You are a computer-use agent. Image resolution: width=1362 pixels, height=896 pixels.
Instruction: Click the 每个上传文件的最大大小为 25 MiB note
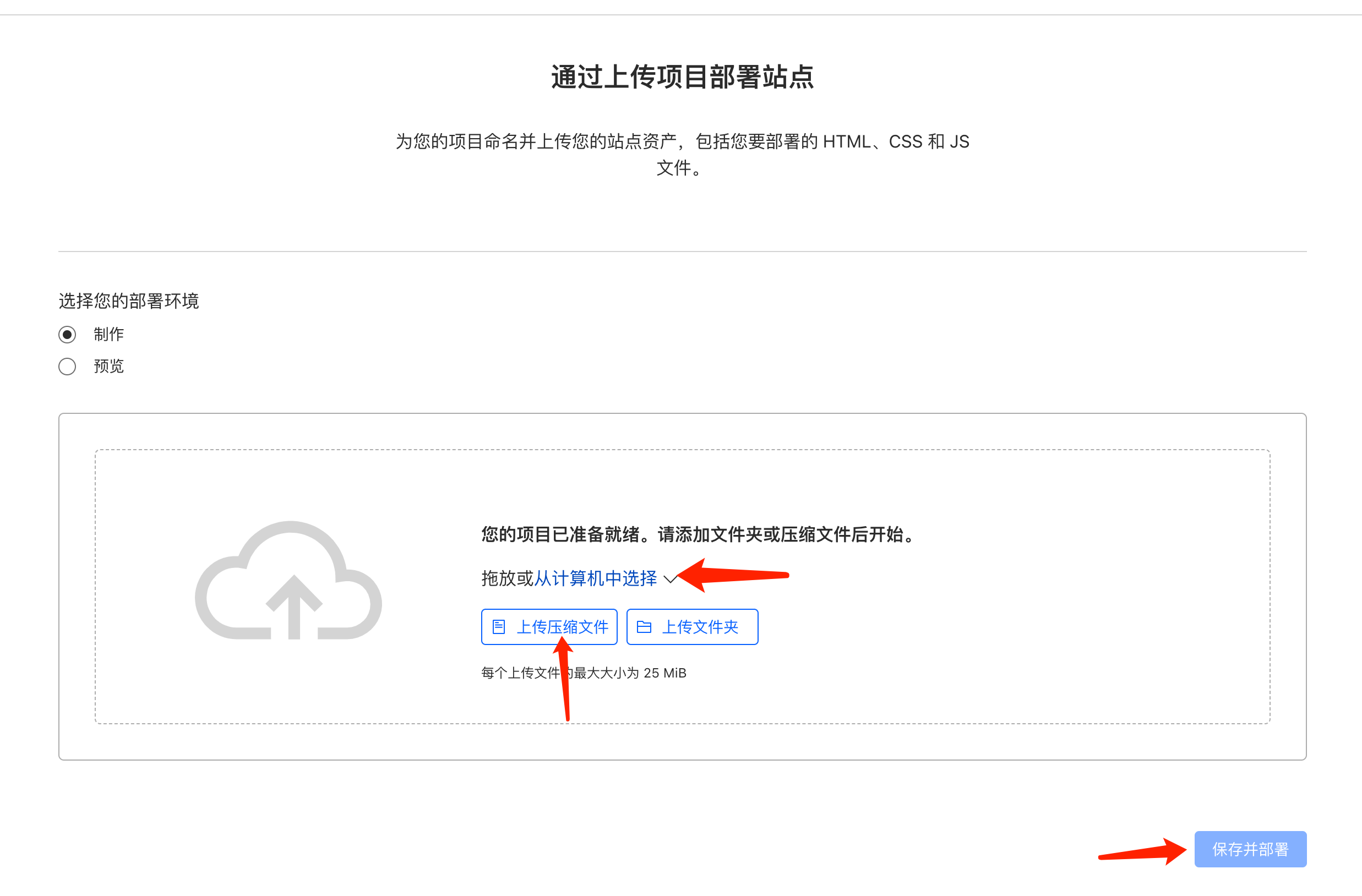[x=584, y=673]
